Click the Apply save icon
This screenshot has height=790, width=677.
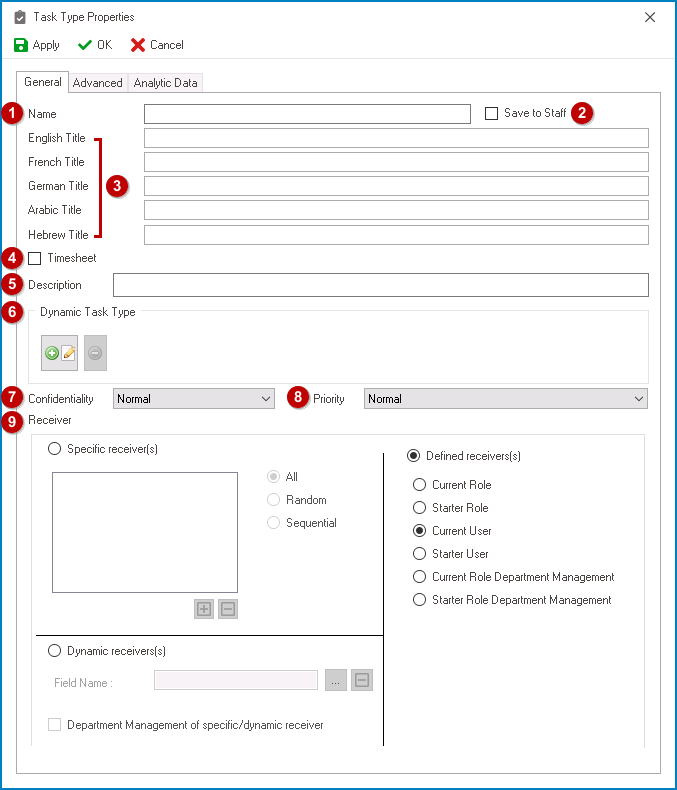click(21, 45)
